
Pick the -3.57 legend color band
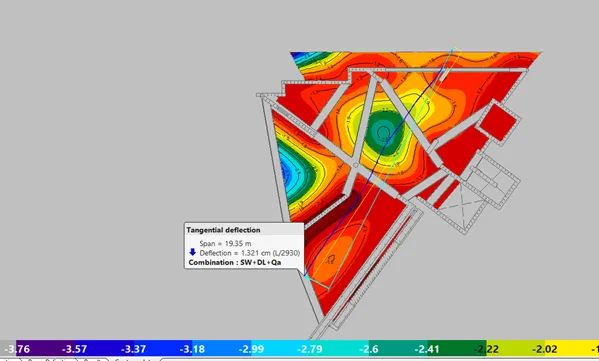tap(74, 348)
